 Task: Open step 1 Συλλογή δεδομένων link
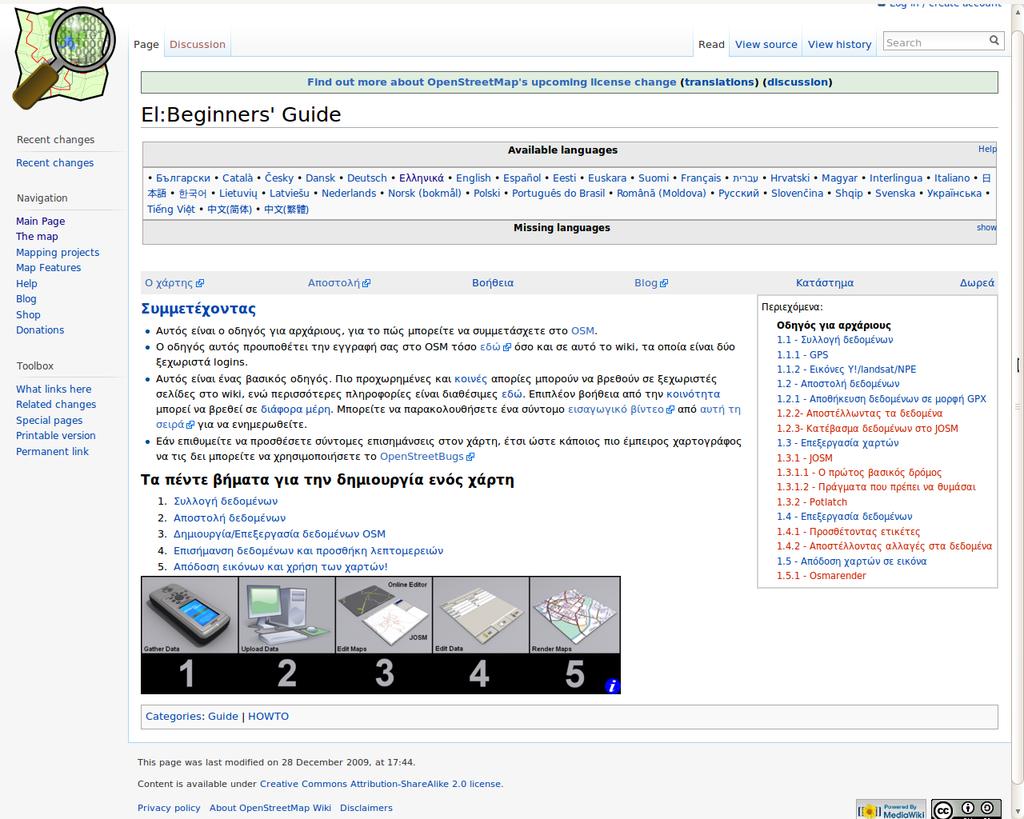coord(225,501)
